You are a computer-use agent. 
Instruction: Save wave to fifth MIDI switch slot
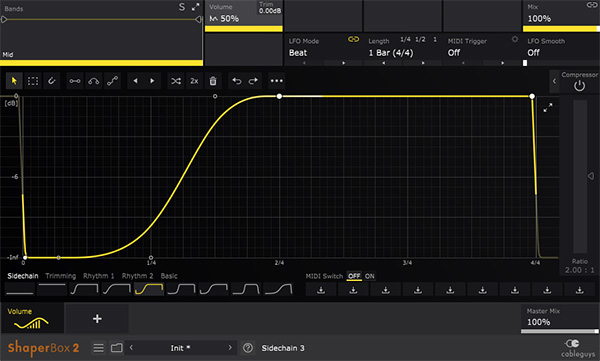tap(450, 290)
